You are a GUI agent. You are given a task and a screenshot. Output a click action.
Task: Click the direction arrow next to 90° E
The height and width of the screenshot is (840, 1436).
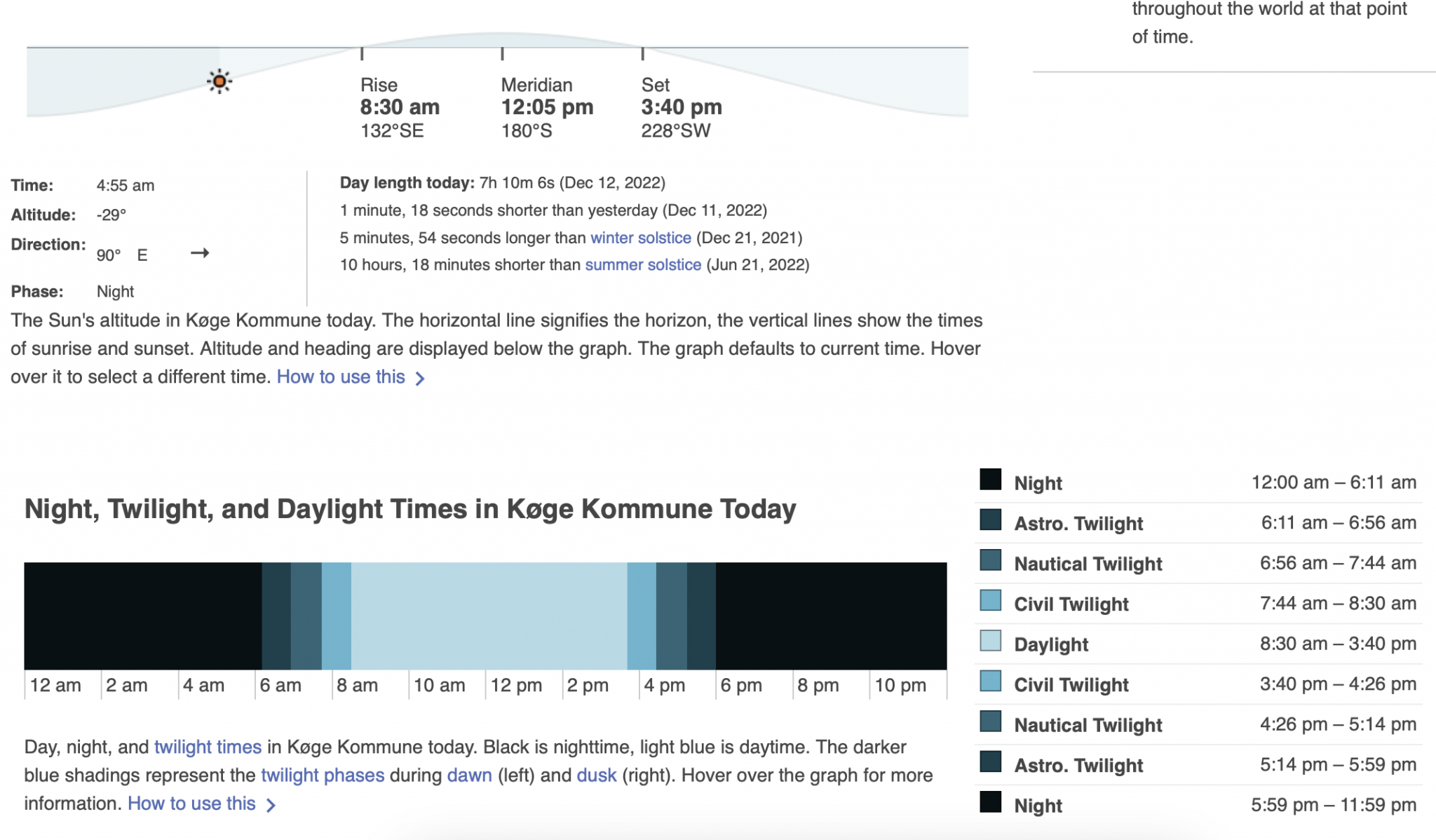[200, 253]
